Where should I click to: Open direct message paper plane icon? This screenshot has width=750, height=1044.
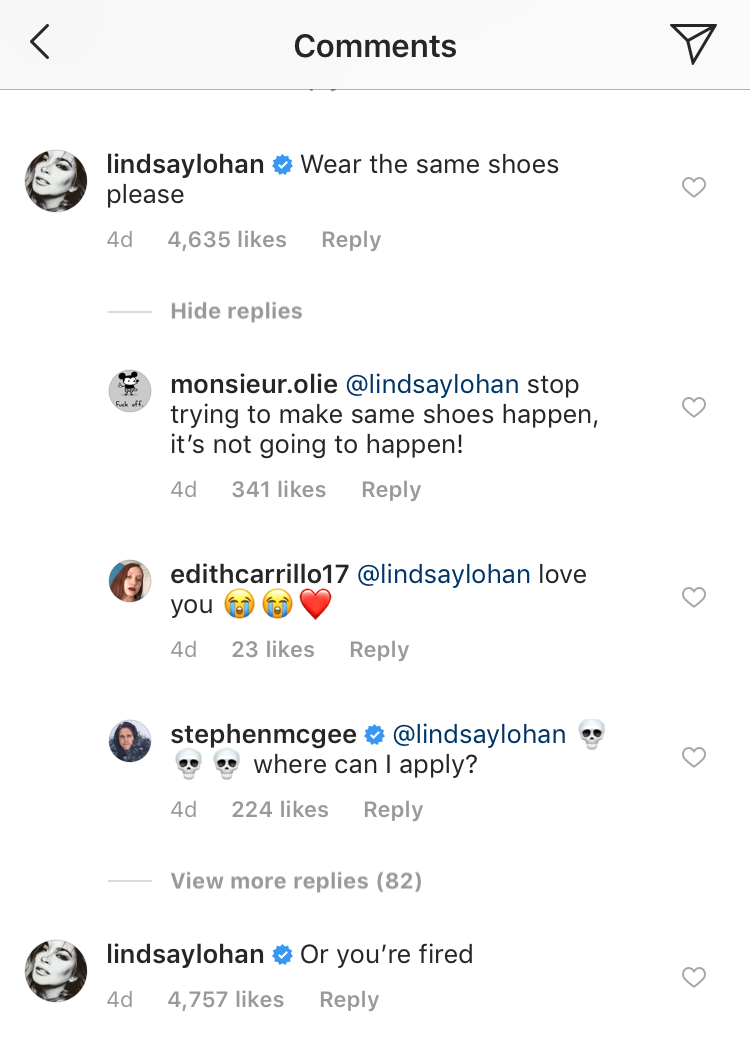tap(692, 44)
